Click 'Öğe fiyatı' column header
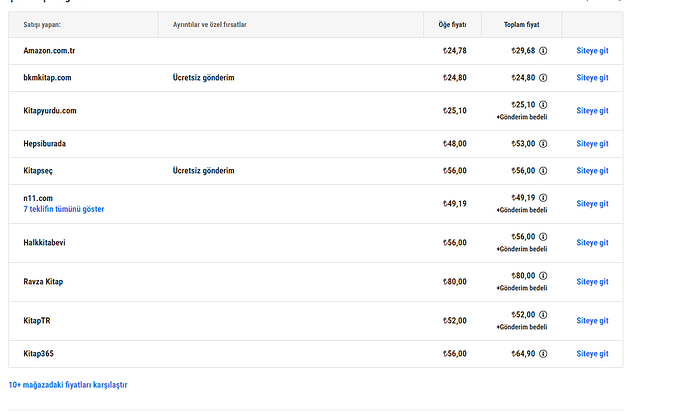This screenshot has height=414, width=690. coord(452,25)
